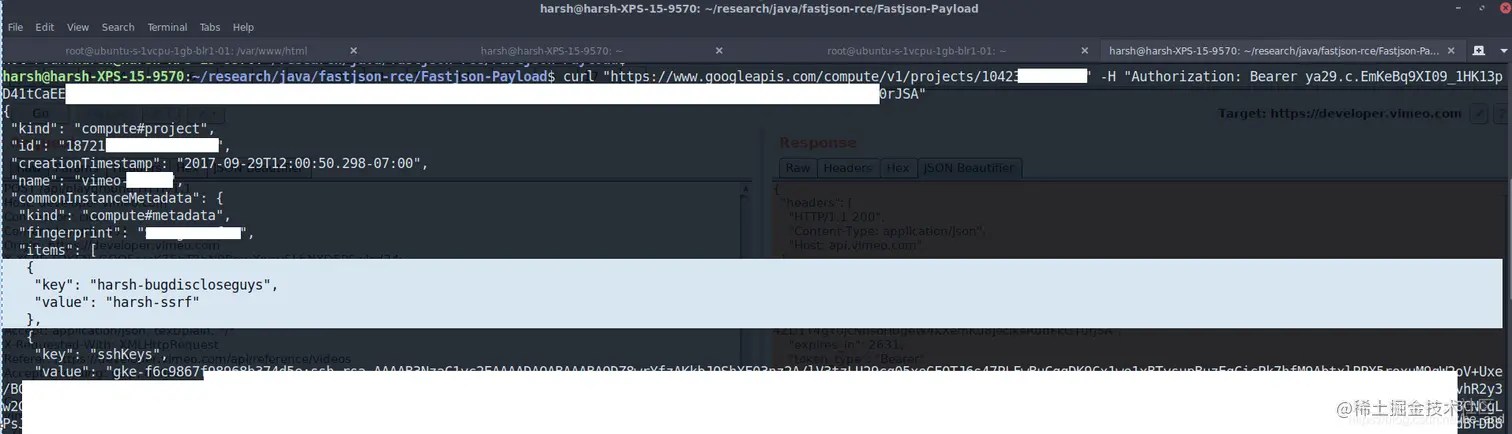This screenshot has height=434, width=1512.
Task: Open a new terminal tab via tab-bar icon
Action: tap(1479, 51)
